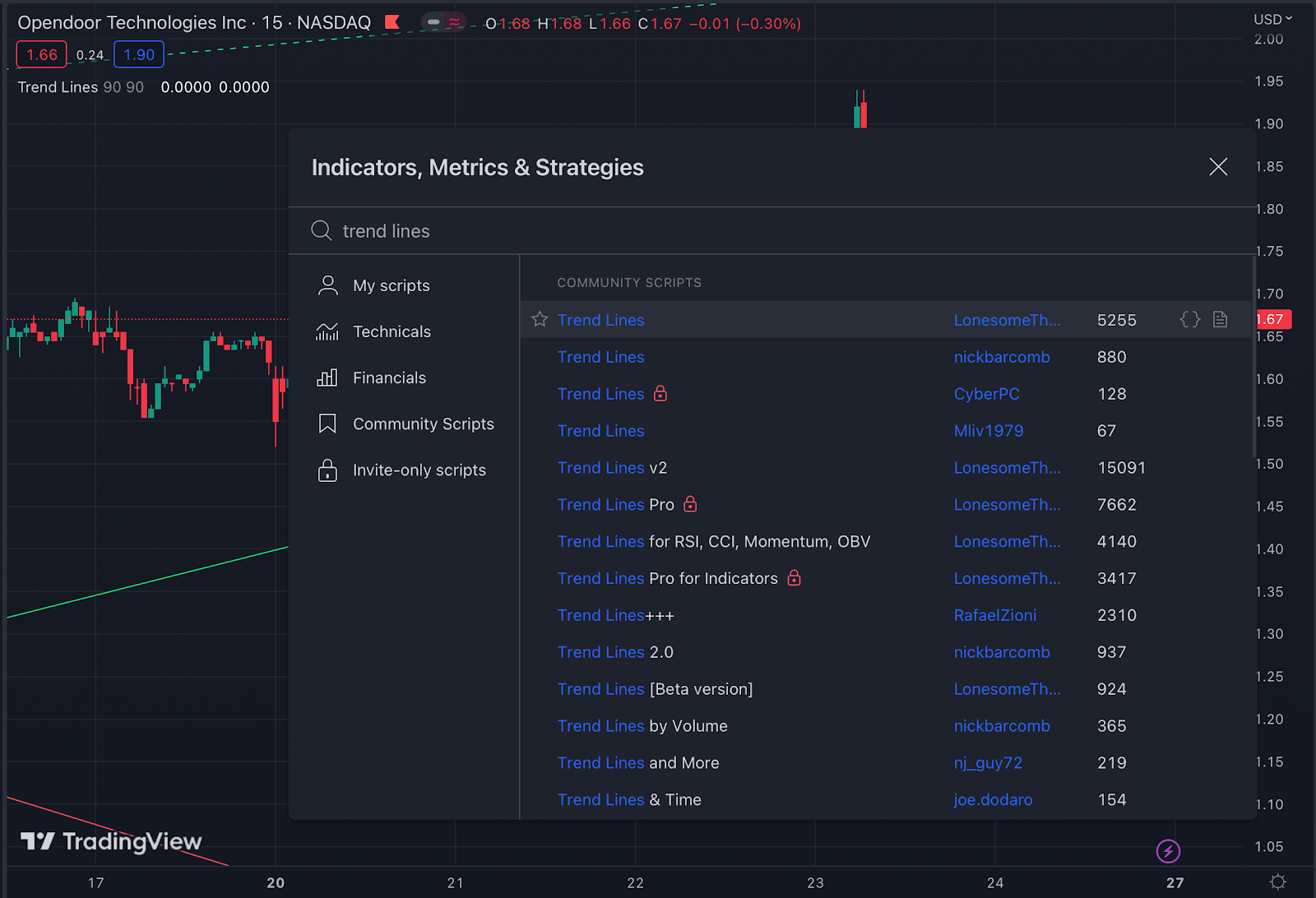The width and height of the screenshot is (1316, 898).
Task: Switch to the Financials category
Action: click(389, 377)
